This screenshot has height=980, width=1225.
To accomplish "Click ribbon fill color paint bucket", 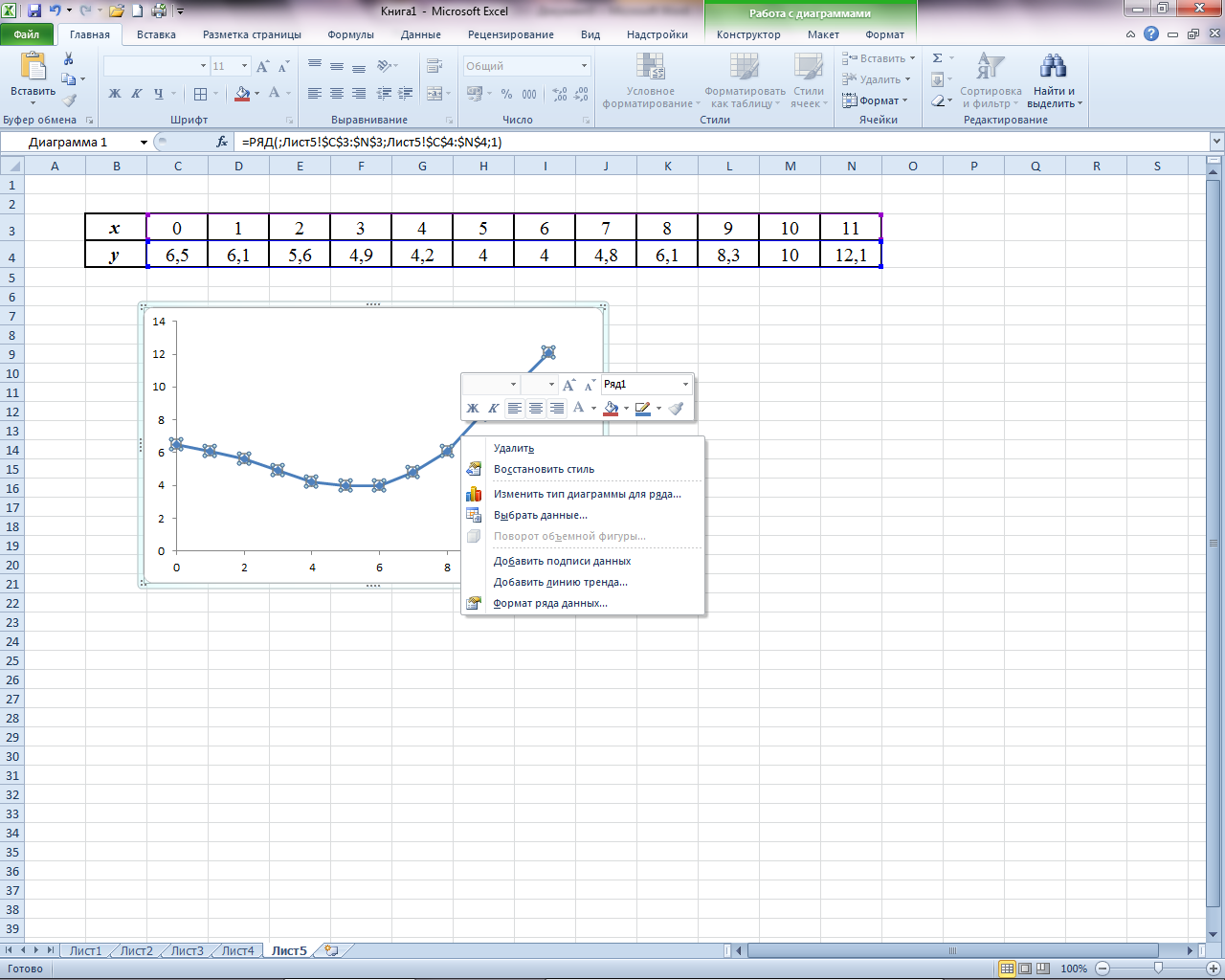I will coord(242,94).
